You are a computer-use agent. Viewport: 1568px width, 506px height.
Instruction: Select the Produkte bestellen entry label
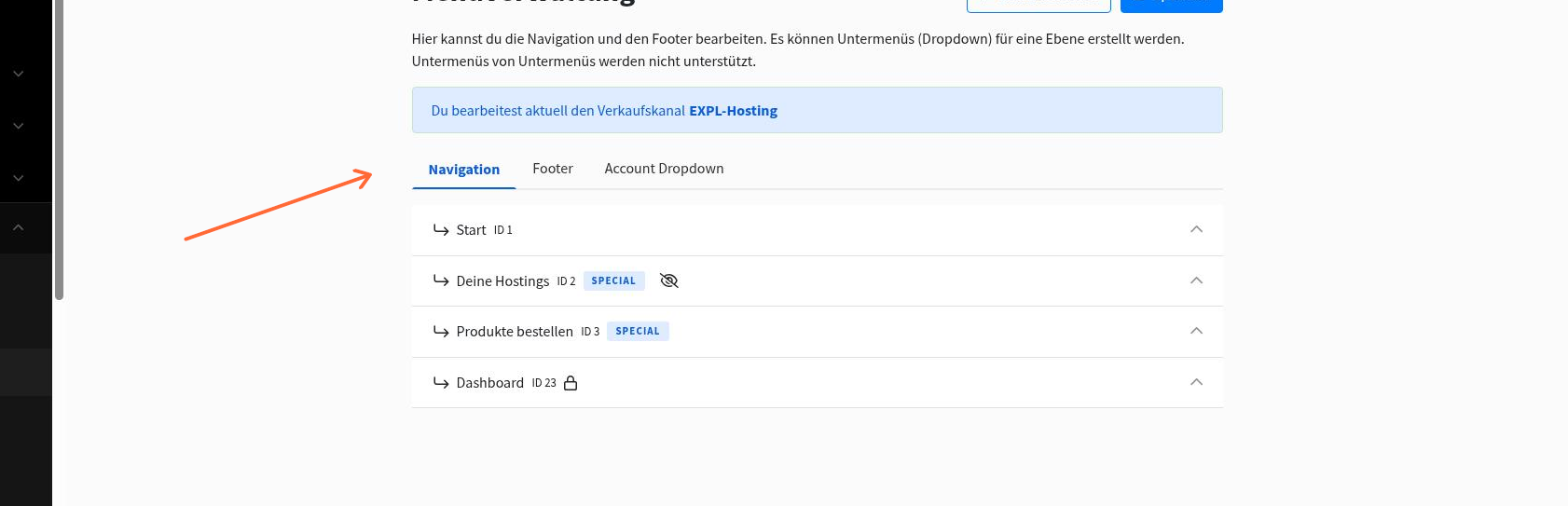515,332
